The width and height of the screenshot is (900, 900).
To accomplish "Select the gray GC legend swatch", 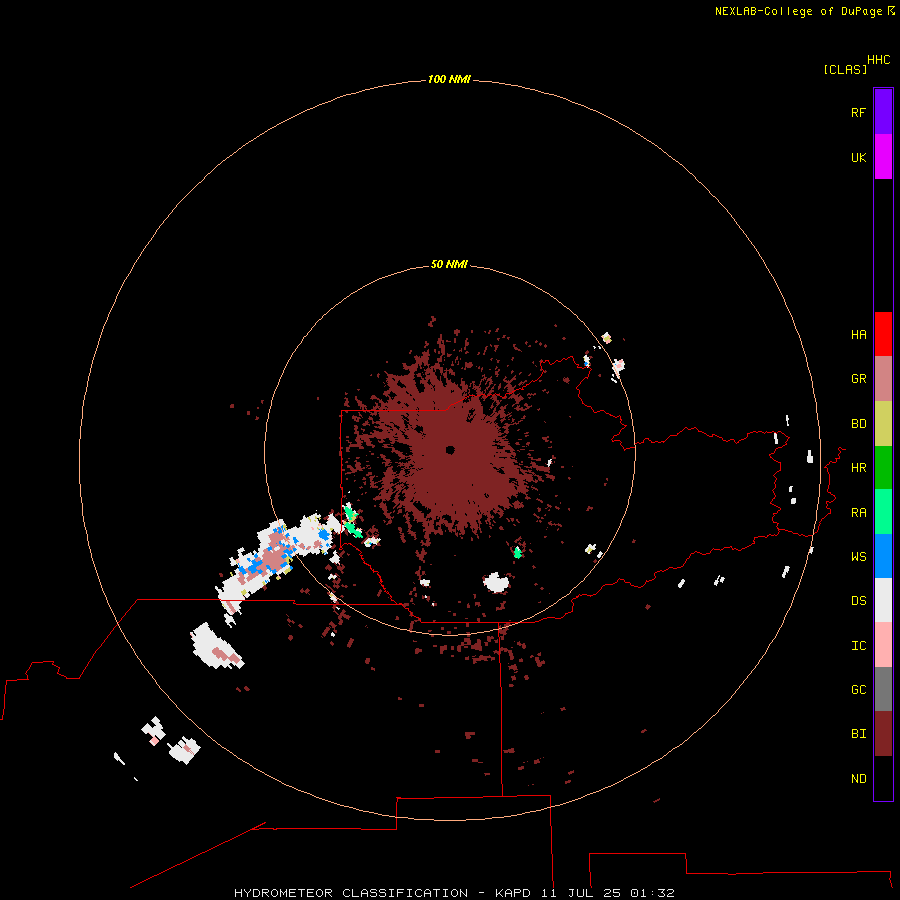I will [883, 689].
